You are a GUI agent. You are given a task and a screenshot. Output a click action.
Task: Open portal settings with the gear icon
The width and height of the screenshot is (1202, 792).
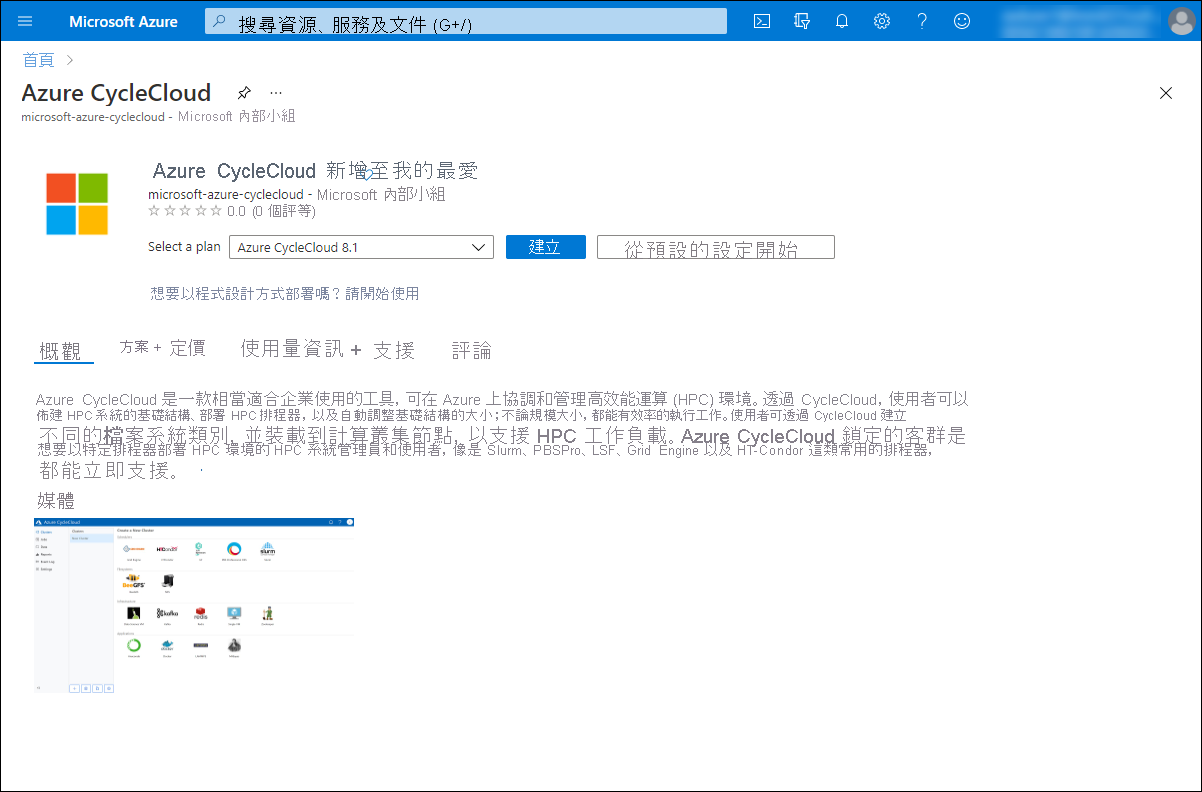[881, 20]
